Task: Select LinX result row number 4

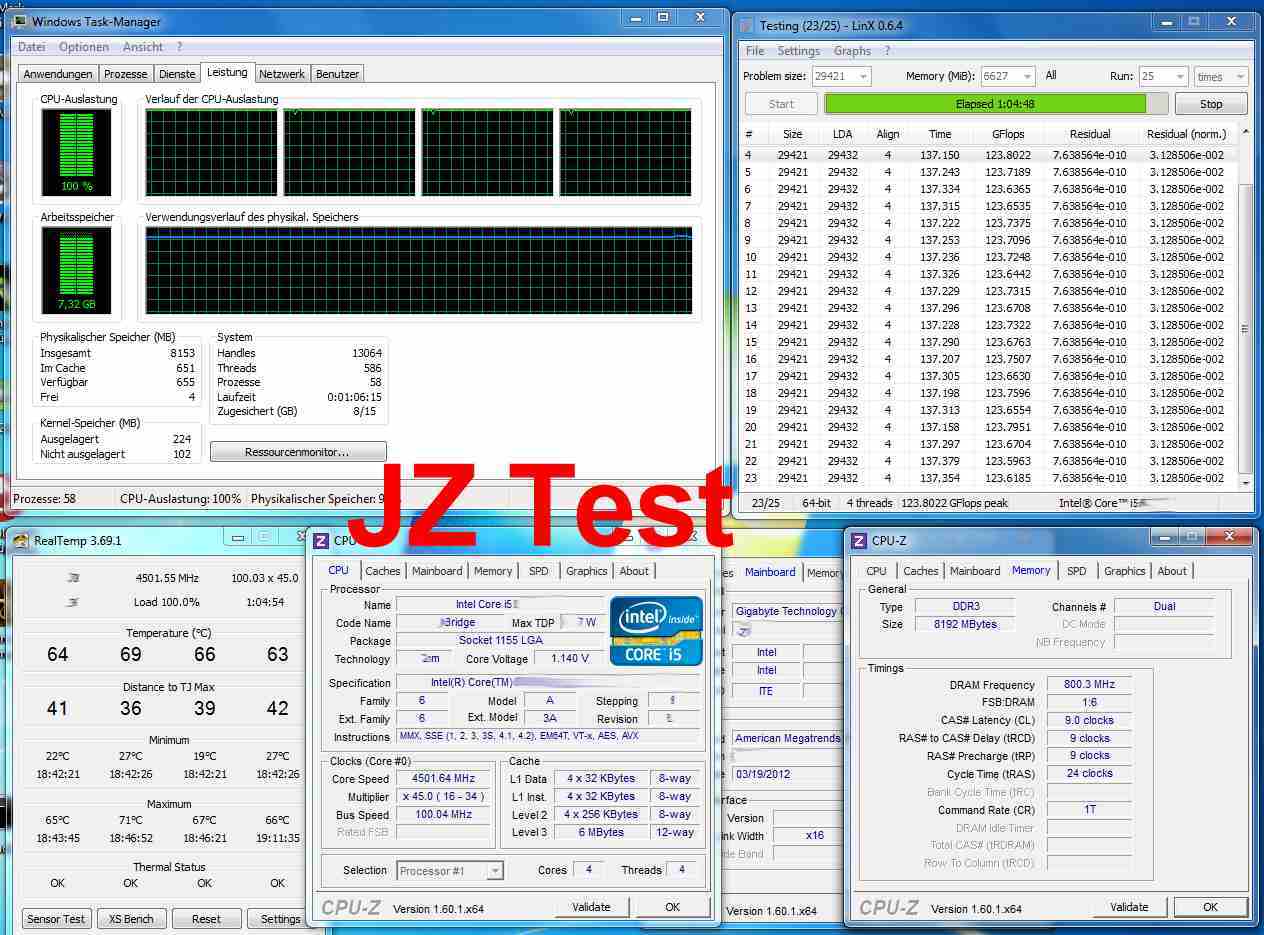Action: pos(989,155)
